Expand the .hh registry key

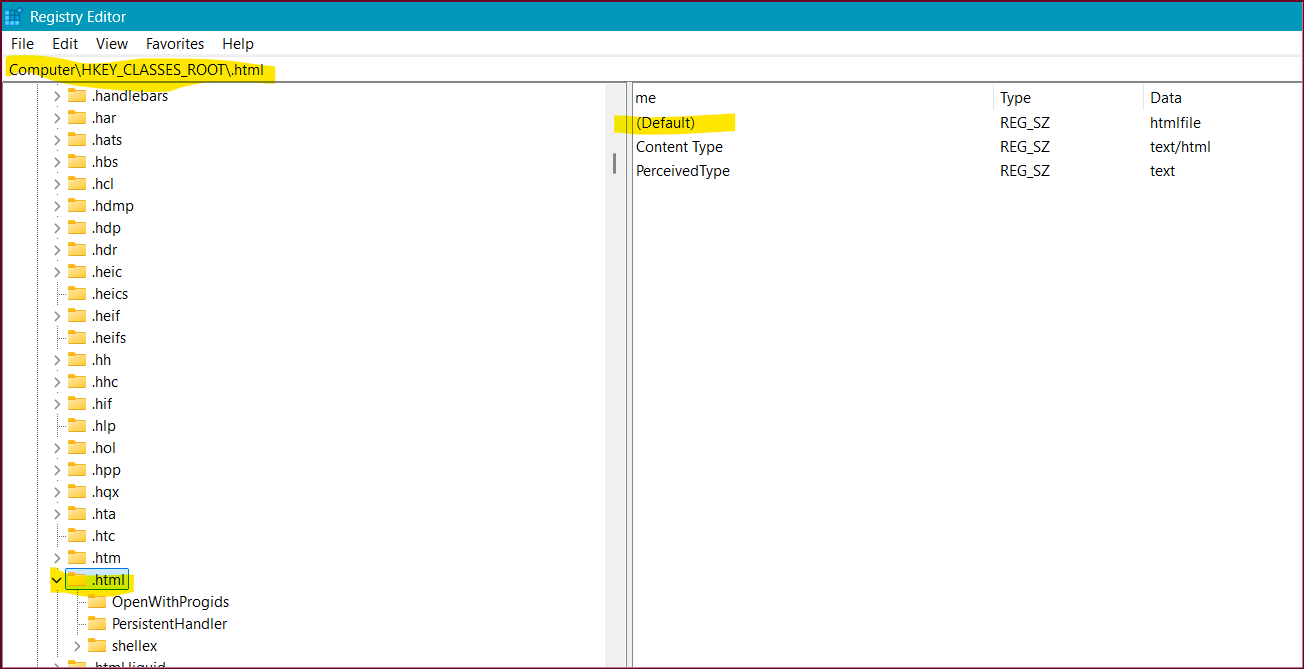coord(57,360)
